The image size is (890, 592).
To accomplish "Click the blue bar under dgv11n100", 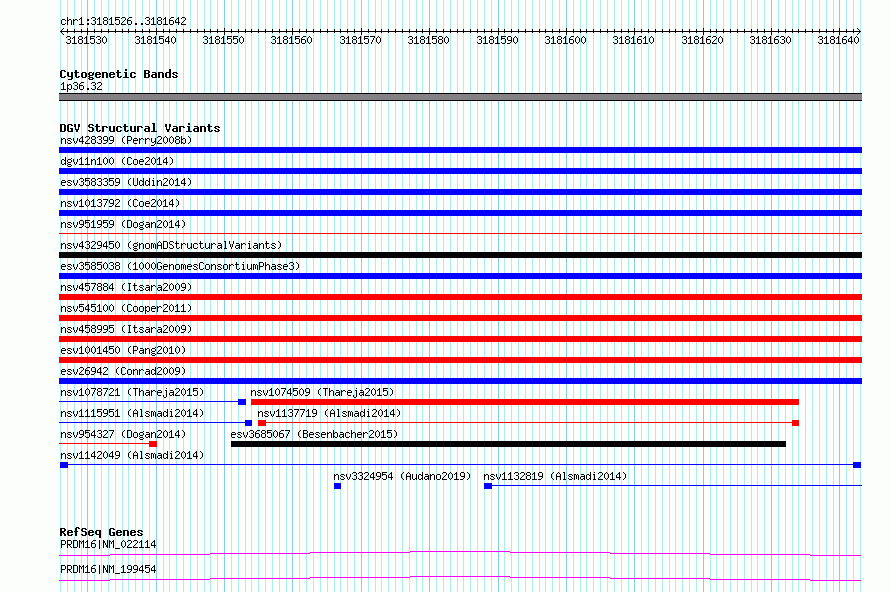I will [x=460, y=171].
